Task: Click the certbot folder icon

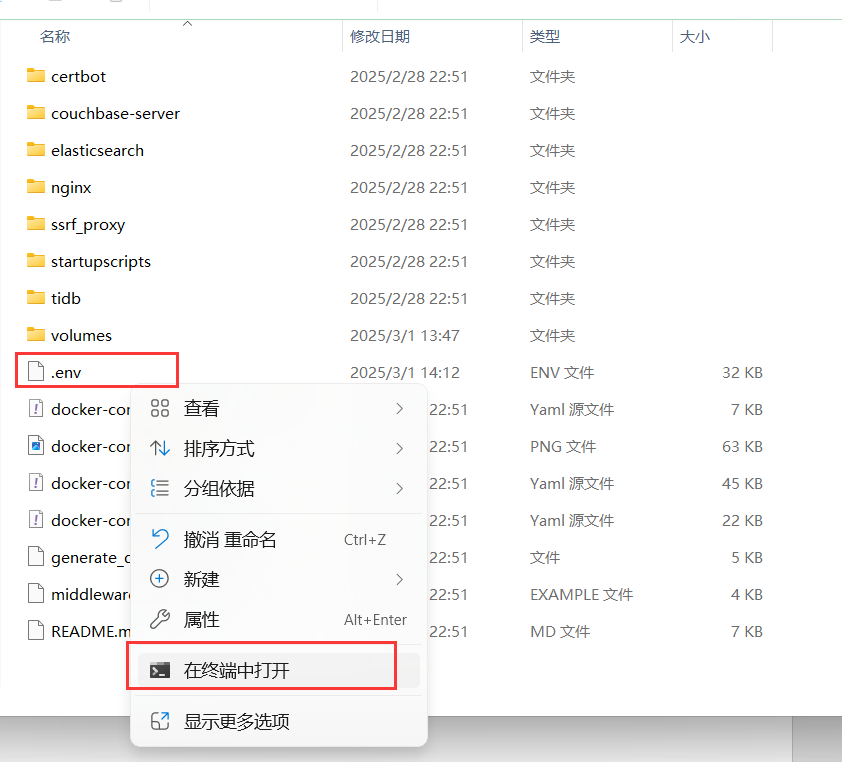Action: (x=36, y=76)
